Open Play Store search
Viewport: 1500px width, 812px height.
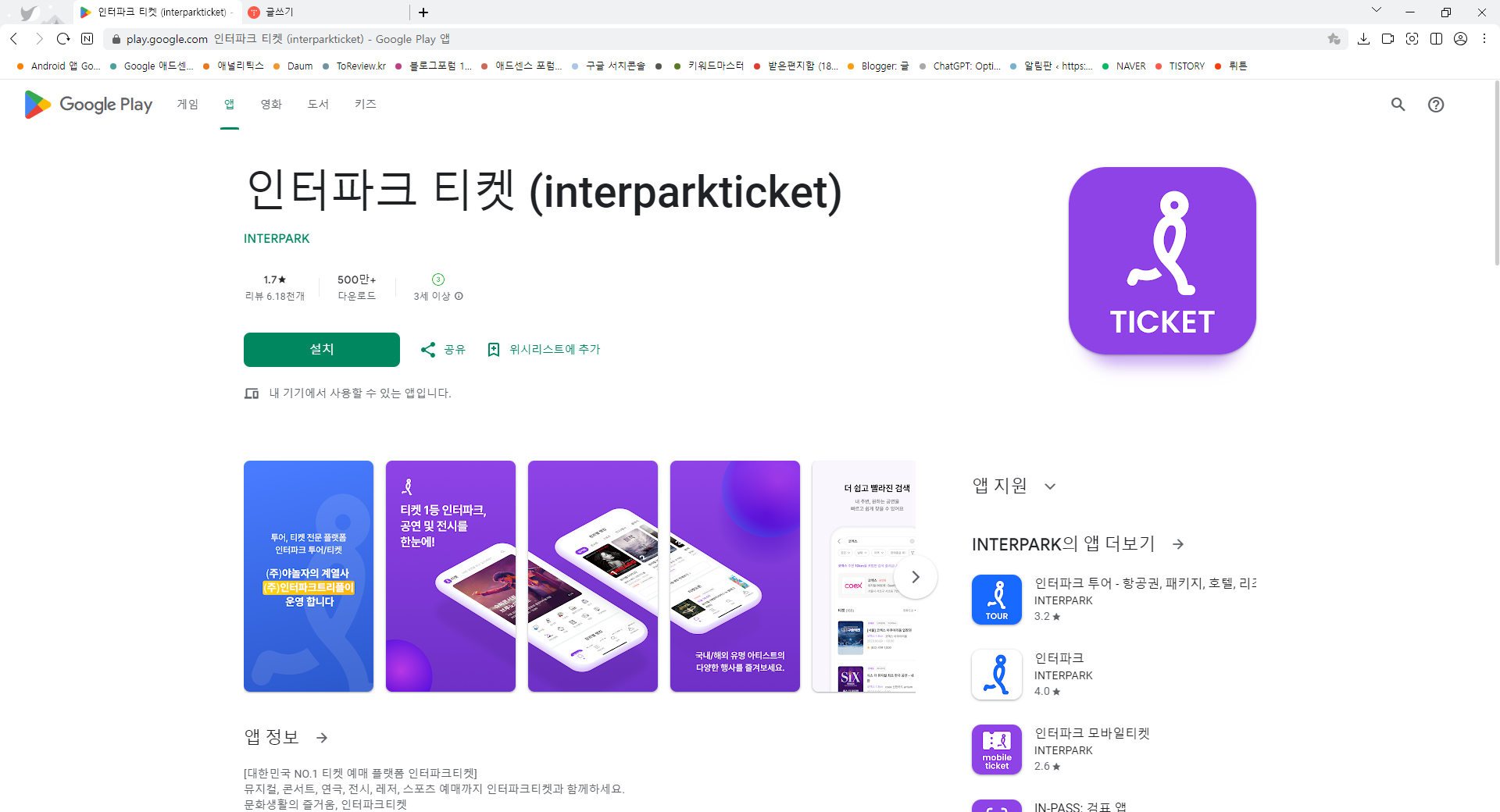(x=1398, y=104)
